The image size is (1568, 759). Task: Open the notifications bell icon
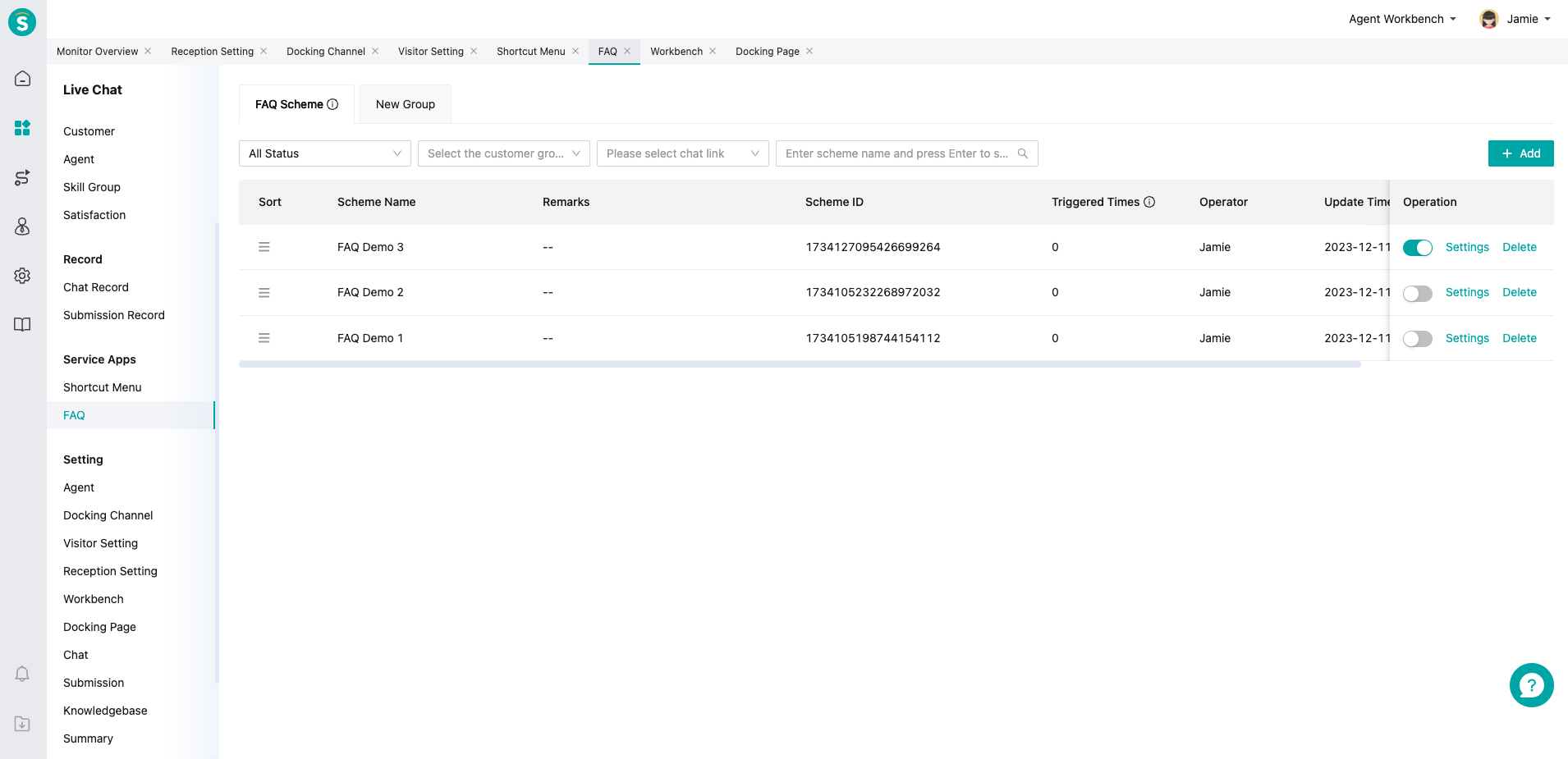click(x=22, y=674)
